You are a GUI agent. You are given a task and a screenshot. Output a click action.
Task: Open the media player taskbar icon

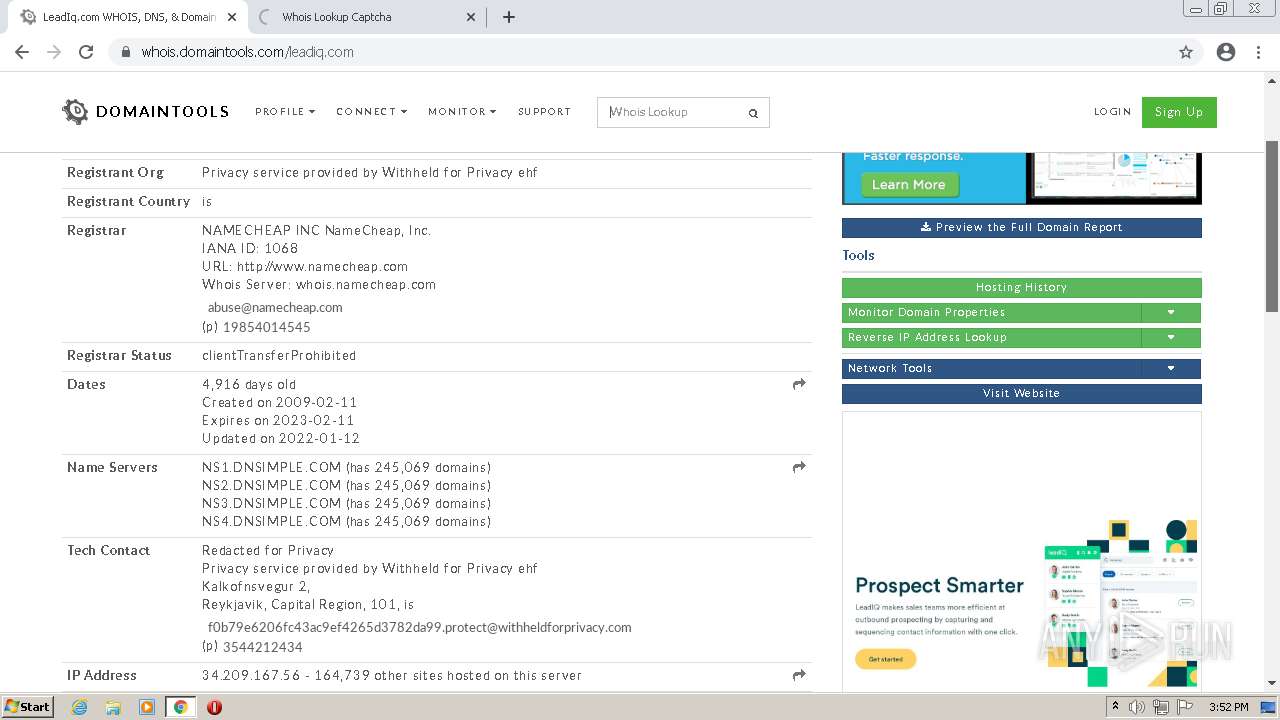pyautogui.click(x=147, y=707)
